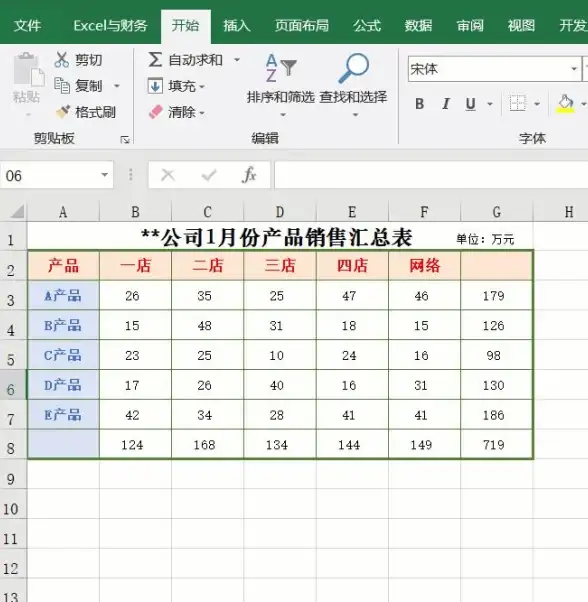Click the 剪切 button label
The height and width of the screenshot is (602, 588).
(89, 60)
